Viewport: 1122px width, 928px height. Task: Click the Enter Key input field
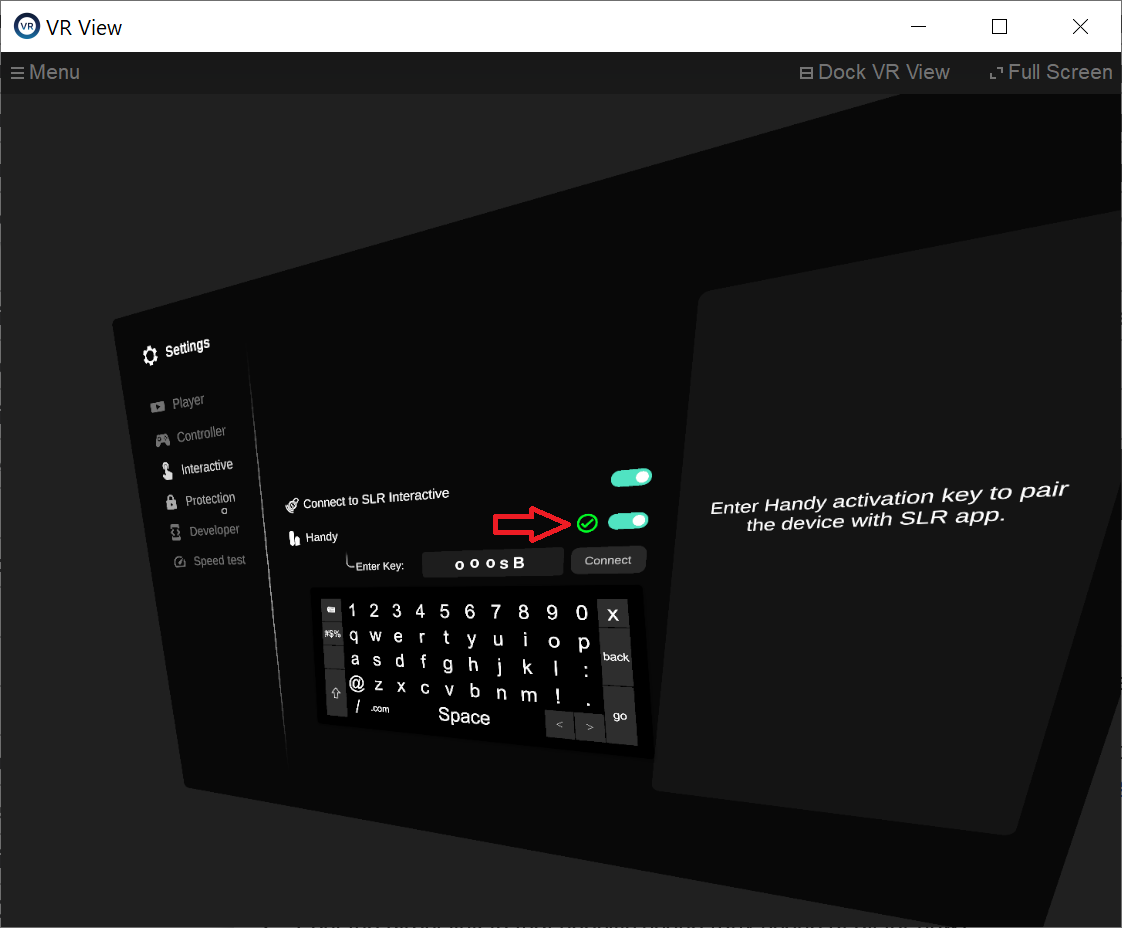tap(490, 564)
